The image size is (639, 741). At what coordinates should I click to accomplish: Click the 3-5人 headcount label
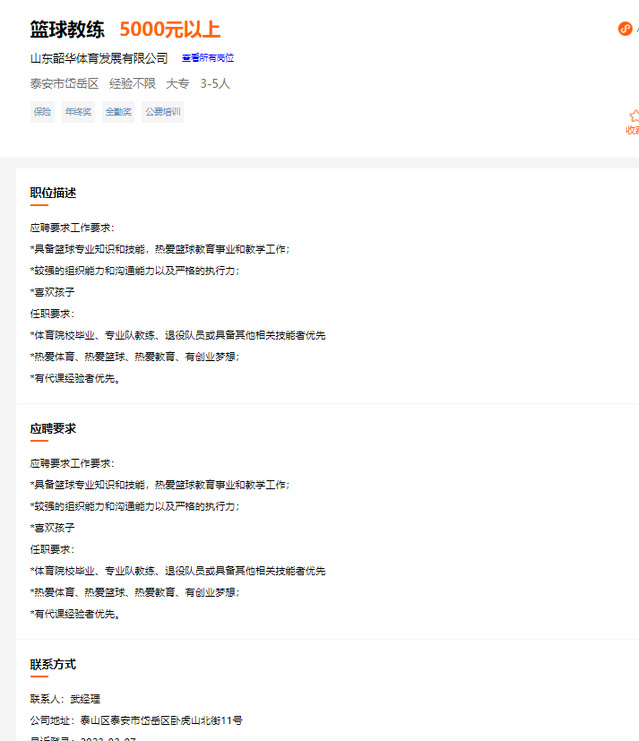click(x=215, y=83)
